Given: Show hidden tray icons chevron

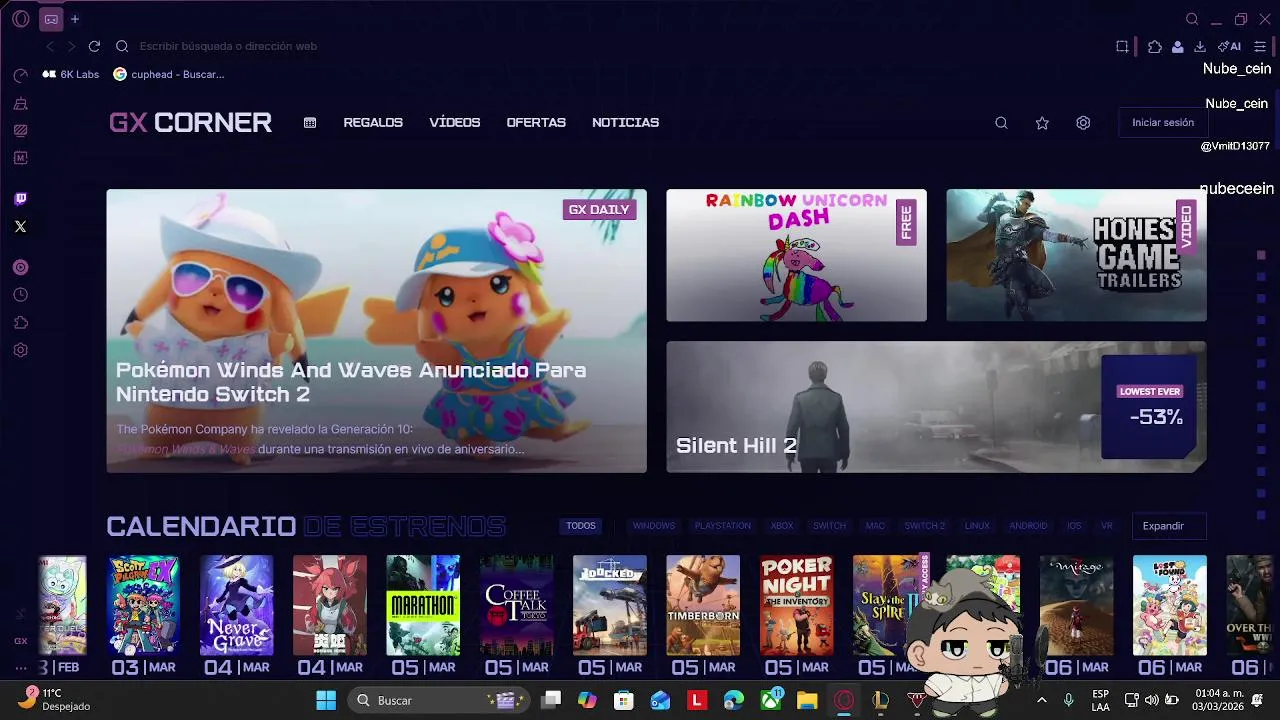Looking at the screenshot, I should click(1042, 700).
